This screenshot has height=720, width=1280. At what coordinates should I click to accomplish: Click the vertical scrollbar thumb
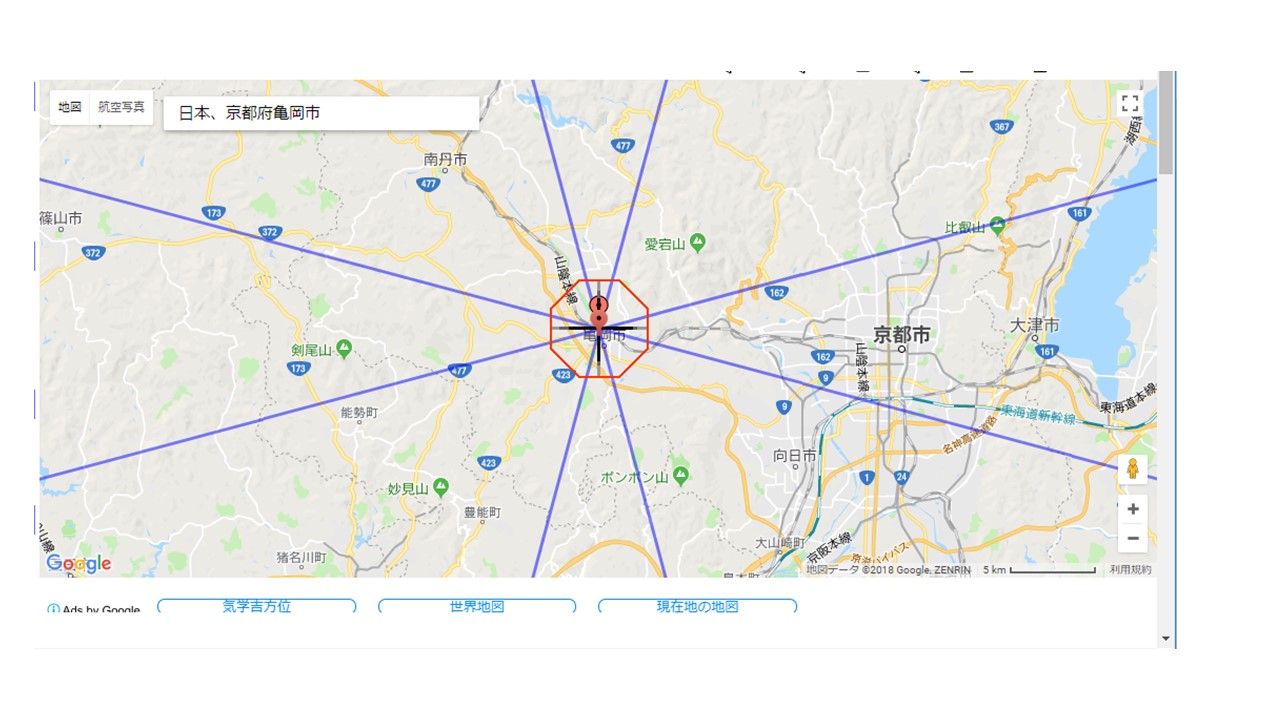[x=1166, y=122]
